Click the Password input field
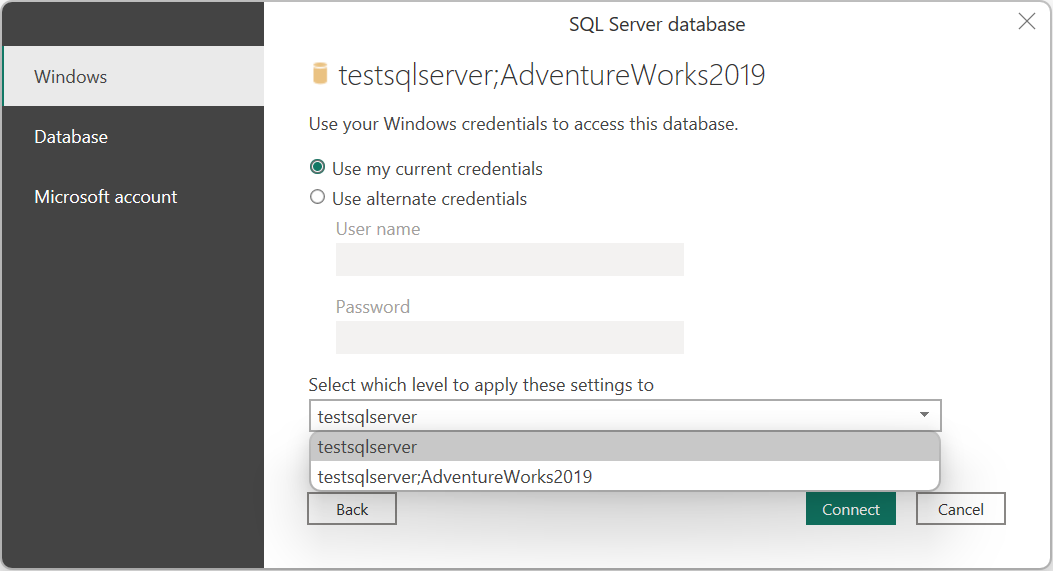1053x571 pixels. click(x=510, y=337)
